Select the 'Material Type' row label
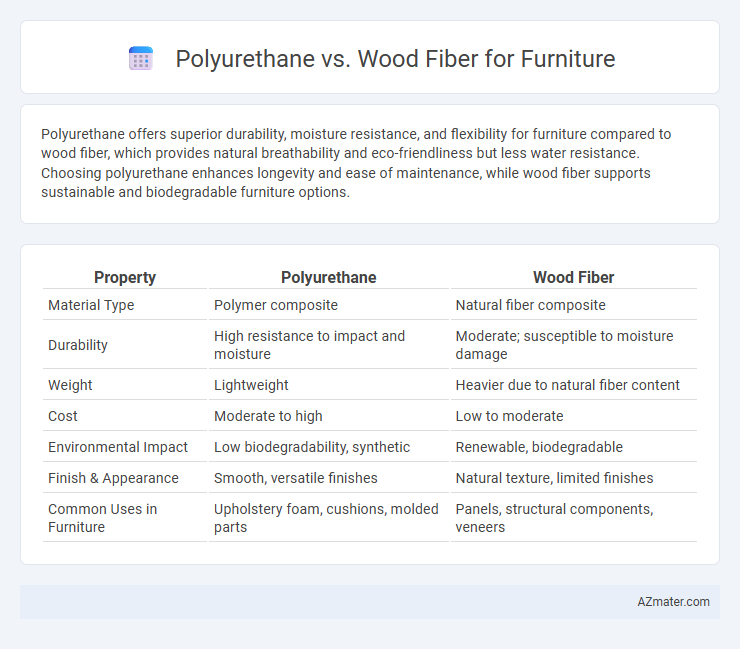Image resolution: width=740 pixels, height=649 pixels. pyautogui.click(x=91, y=305)
